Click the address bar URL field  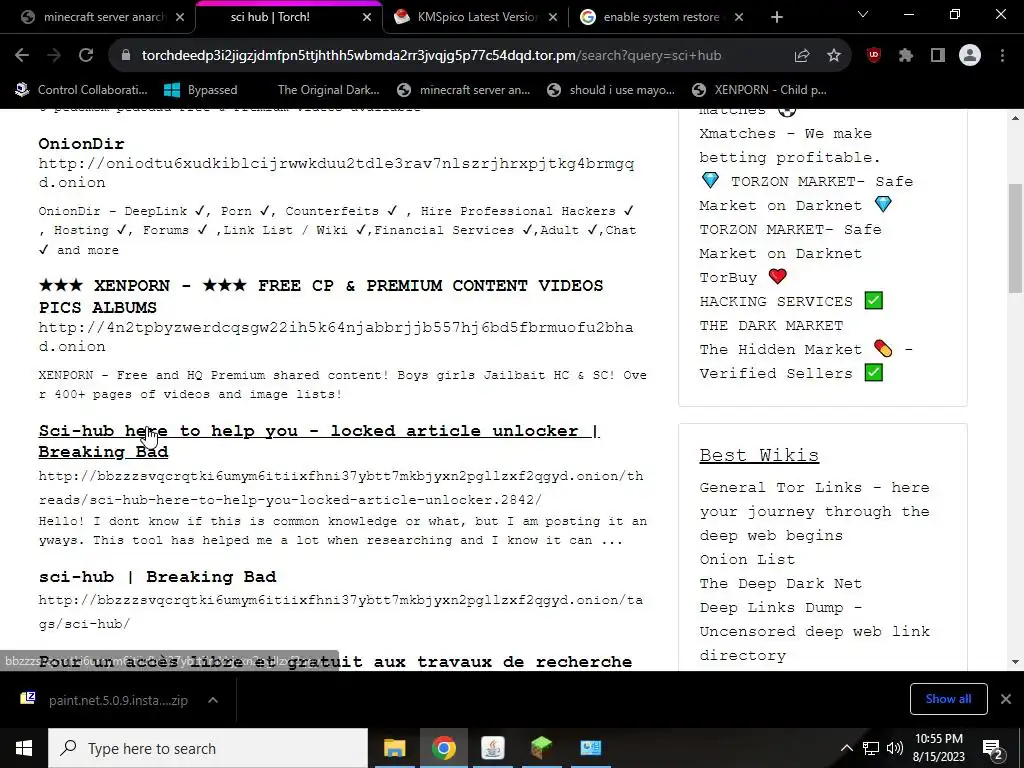point(431,56)
